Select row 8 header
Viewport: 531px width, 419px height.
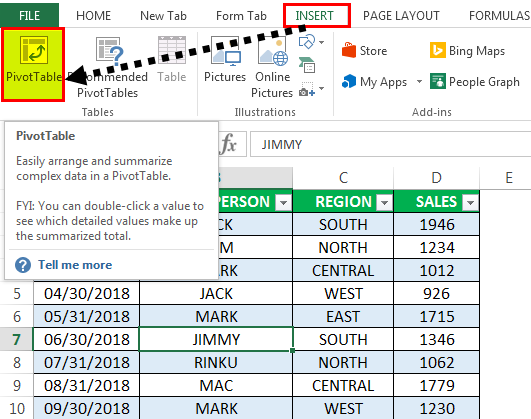pos(17,362)
